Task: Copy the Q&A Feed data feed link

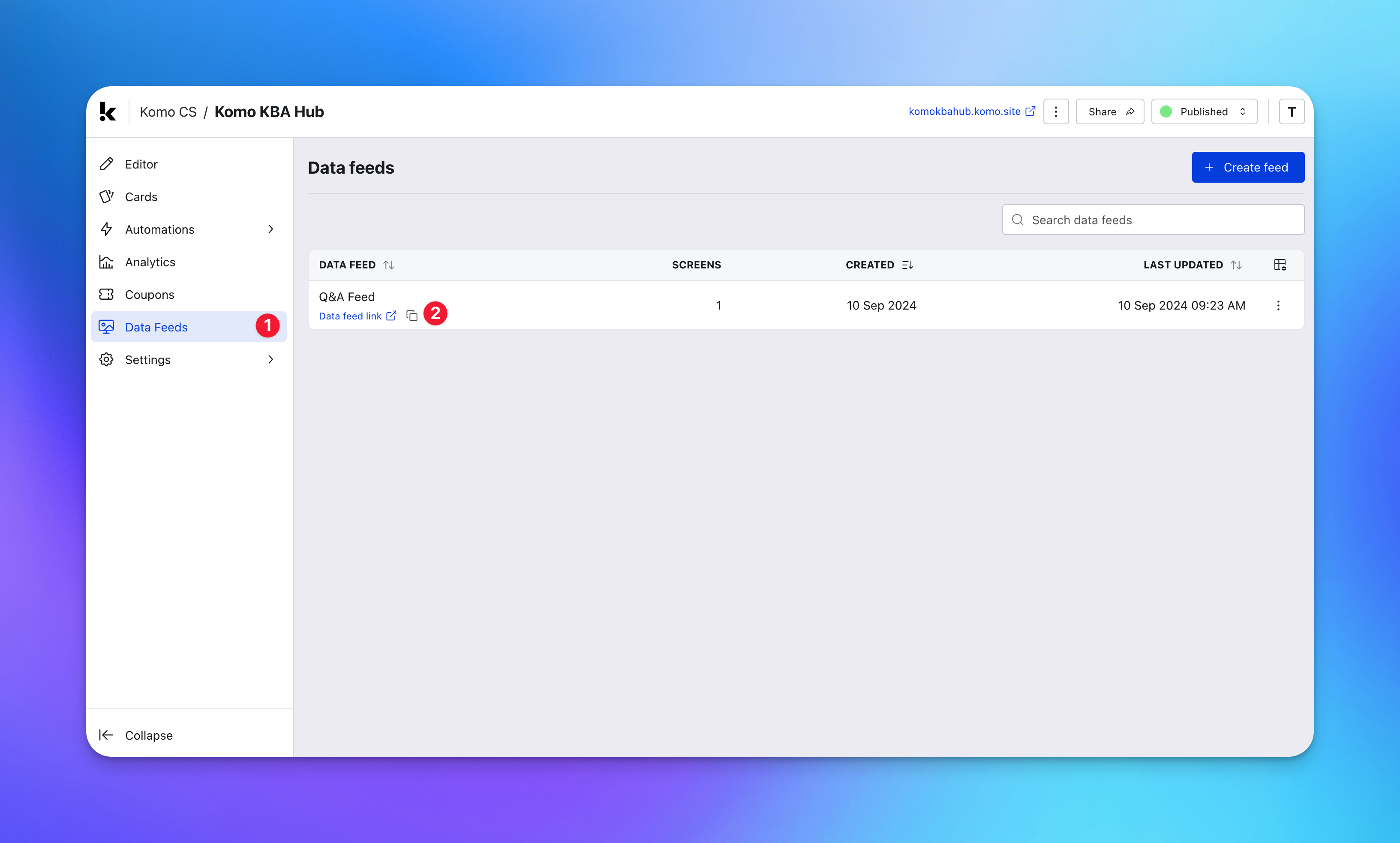Action: [x=412, y=316]
